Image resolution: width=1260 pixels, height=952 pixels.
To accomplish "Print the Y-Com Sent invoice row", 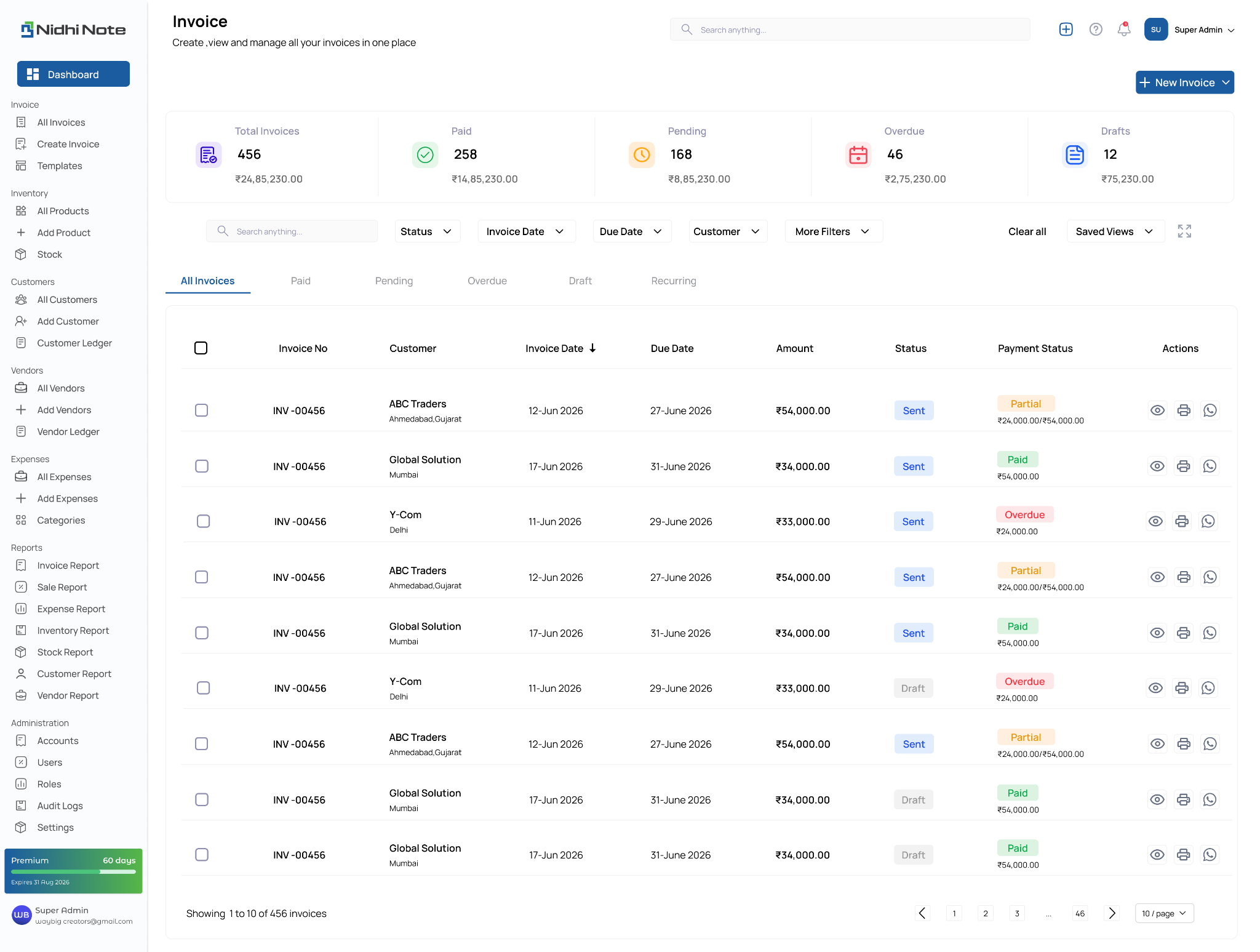I will point(1182,521).
